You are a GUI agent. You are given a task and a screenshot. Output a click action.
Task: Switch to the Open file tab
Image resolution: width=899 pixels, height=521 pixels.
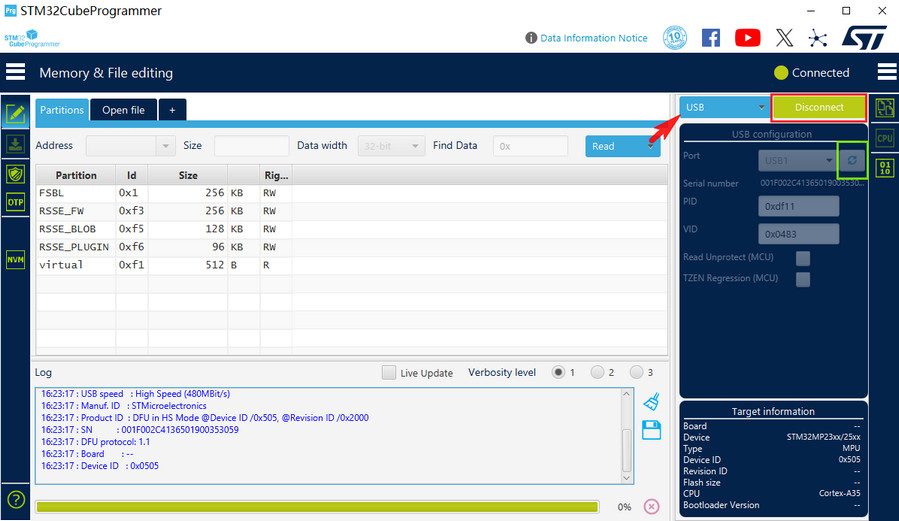tap(123, 110)
